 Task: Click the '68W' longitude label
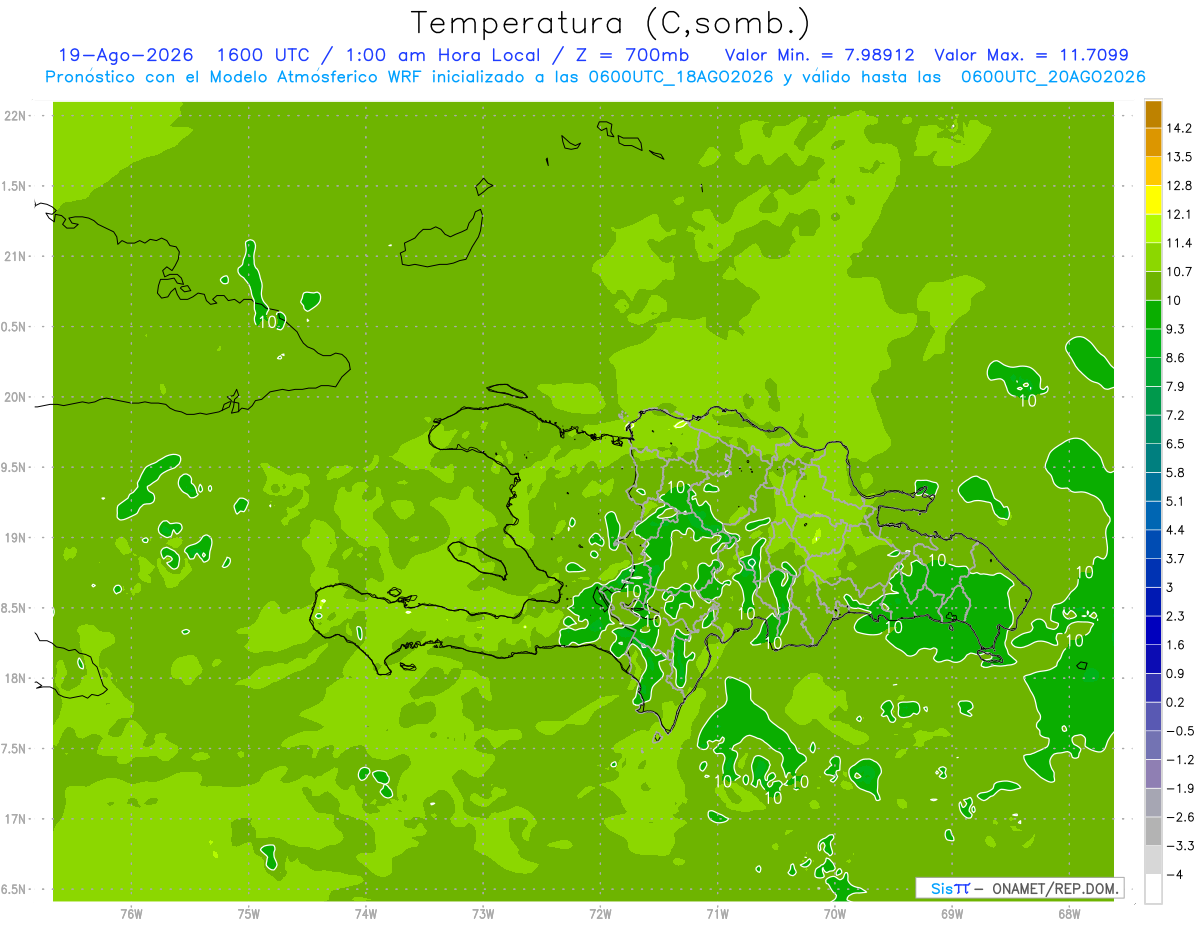1068,914
